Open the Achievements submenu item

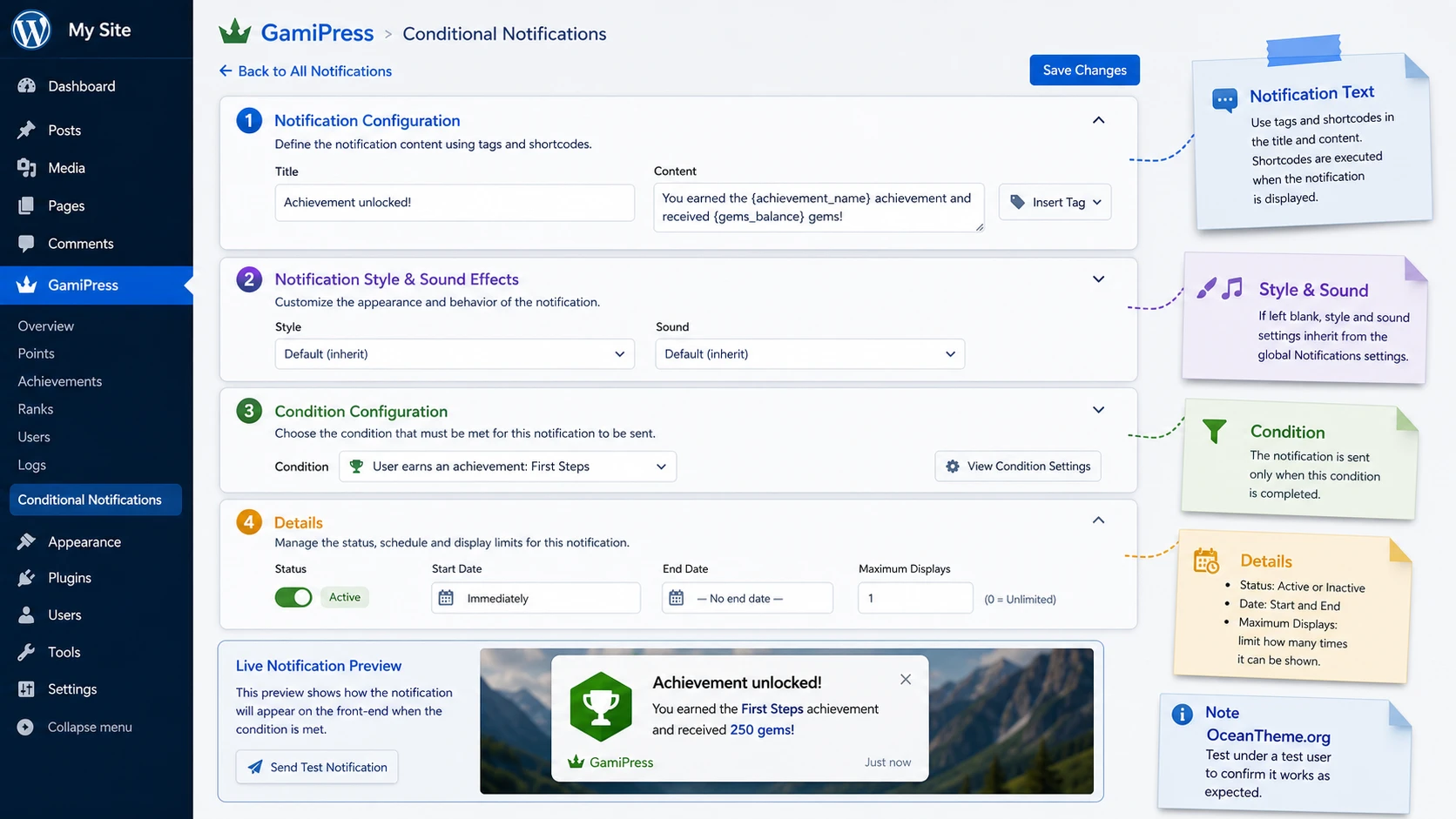60,381
